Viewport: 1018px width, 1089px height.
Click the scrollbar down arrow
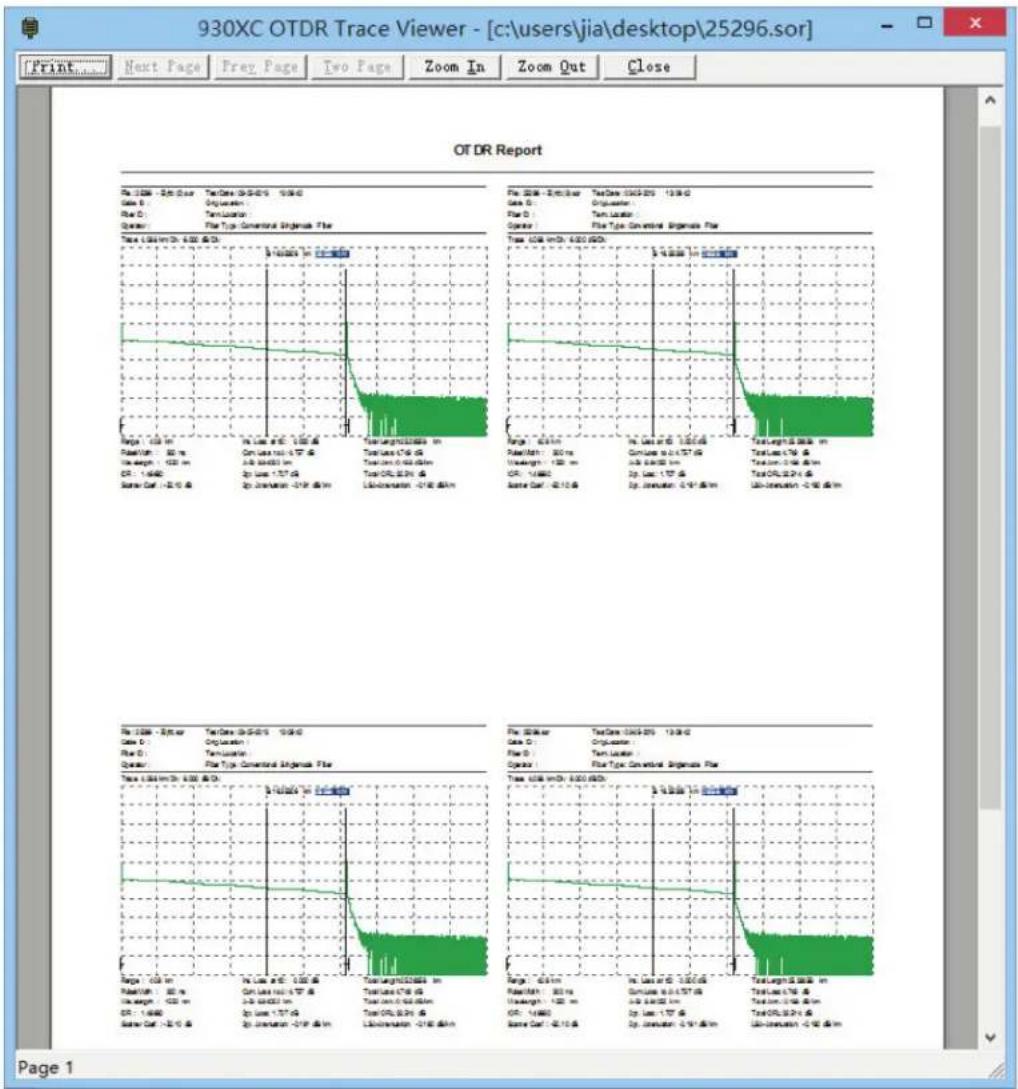coord(990,1038)
